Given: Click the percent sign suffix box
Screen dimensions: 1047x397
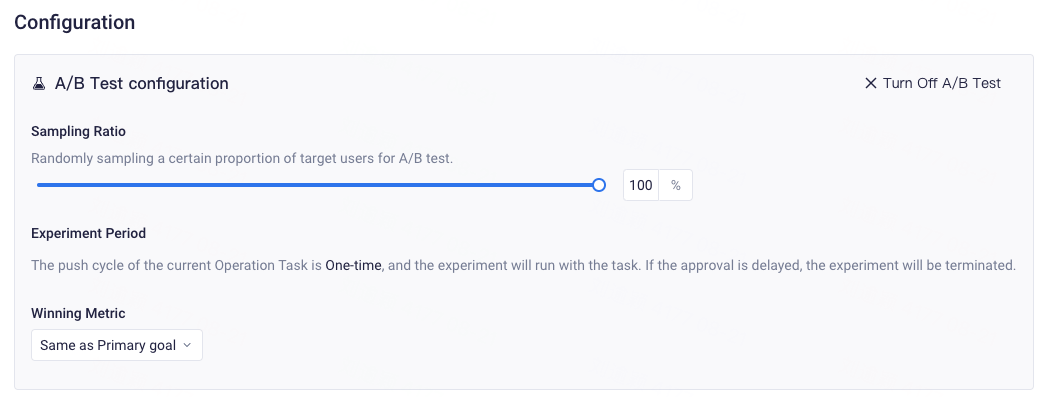Looking at the screenshot, I should [676, 185].
